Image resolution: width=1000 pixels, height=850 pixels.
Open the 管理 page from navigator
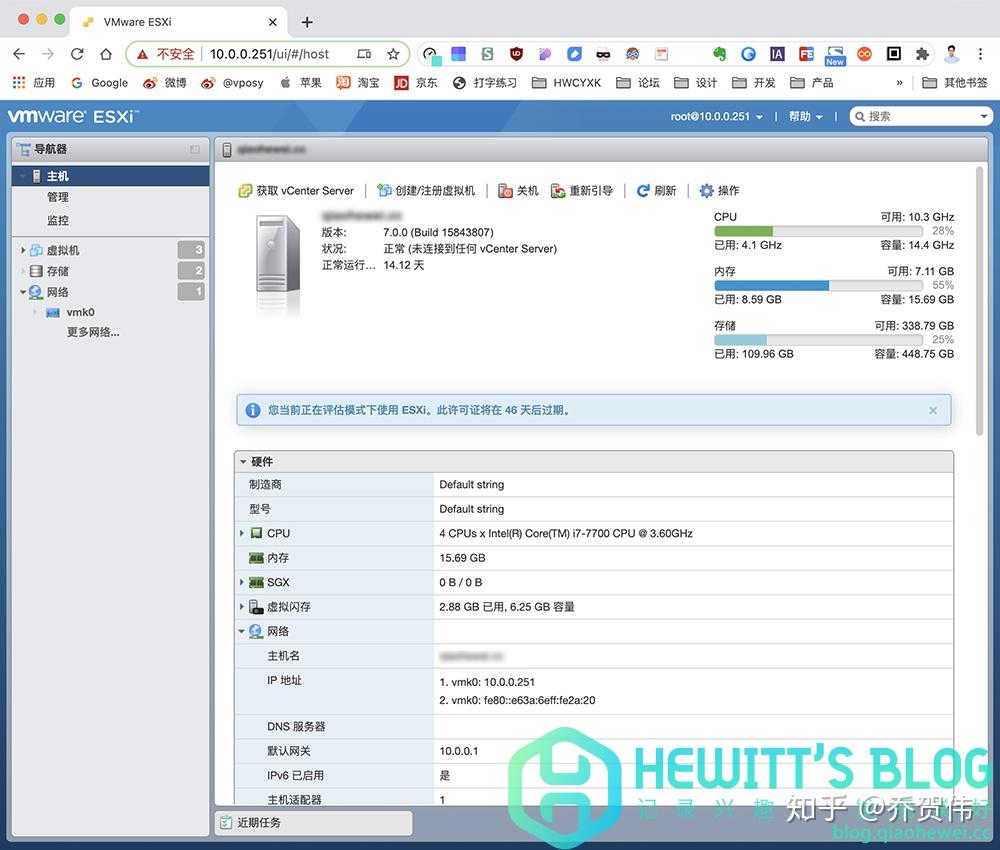pyautogui.click(x=58, y=198)
